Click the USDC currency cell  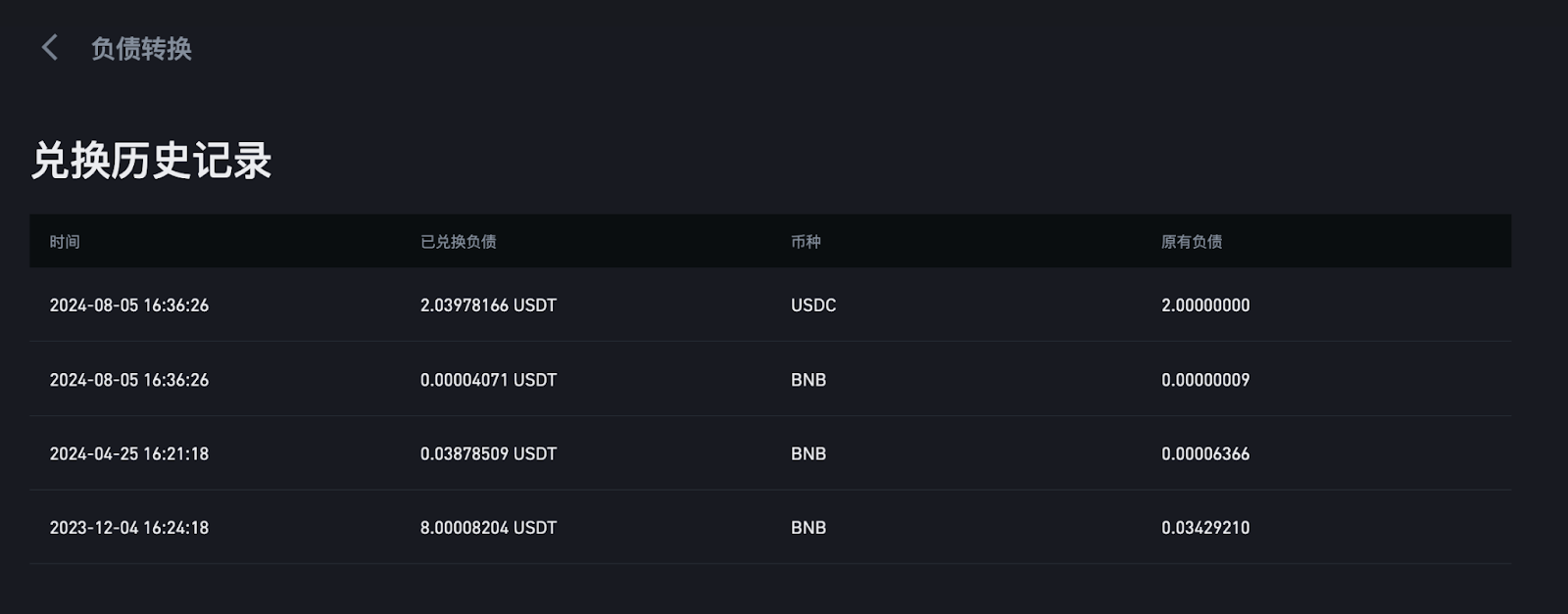(813, 306)
